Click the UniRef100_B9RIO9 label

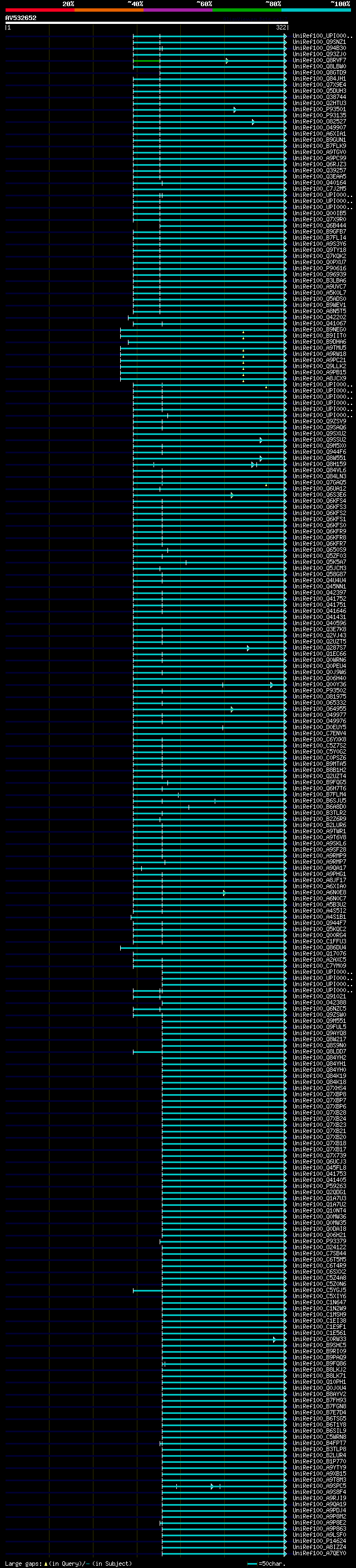coord(319,1351)
